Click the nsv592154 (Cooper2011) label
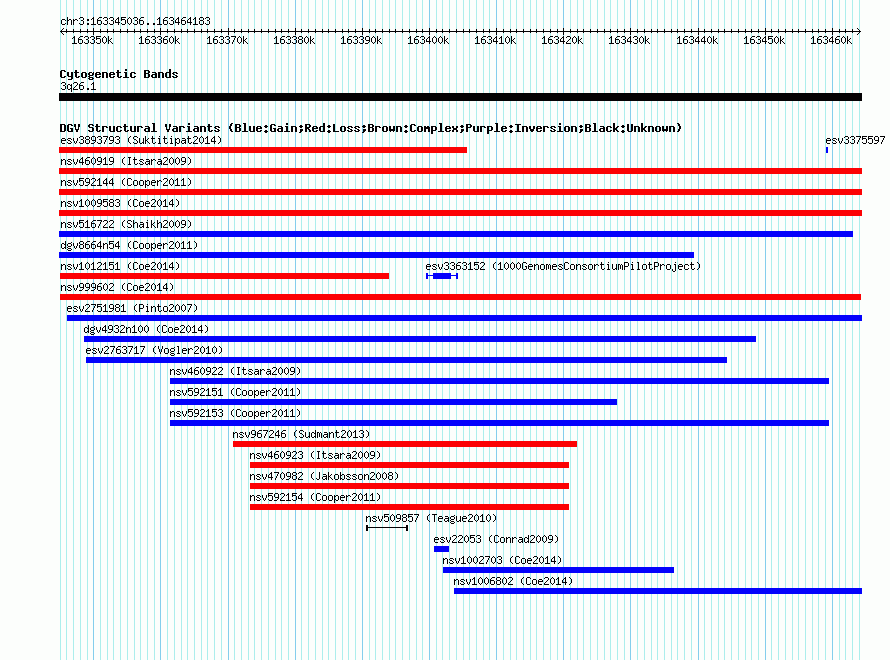This screenshot has height=660, width=890. click(x=315, y=497)
